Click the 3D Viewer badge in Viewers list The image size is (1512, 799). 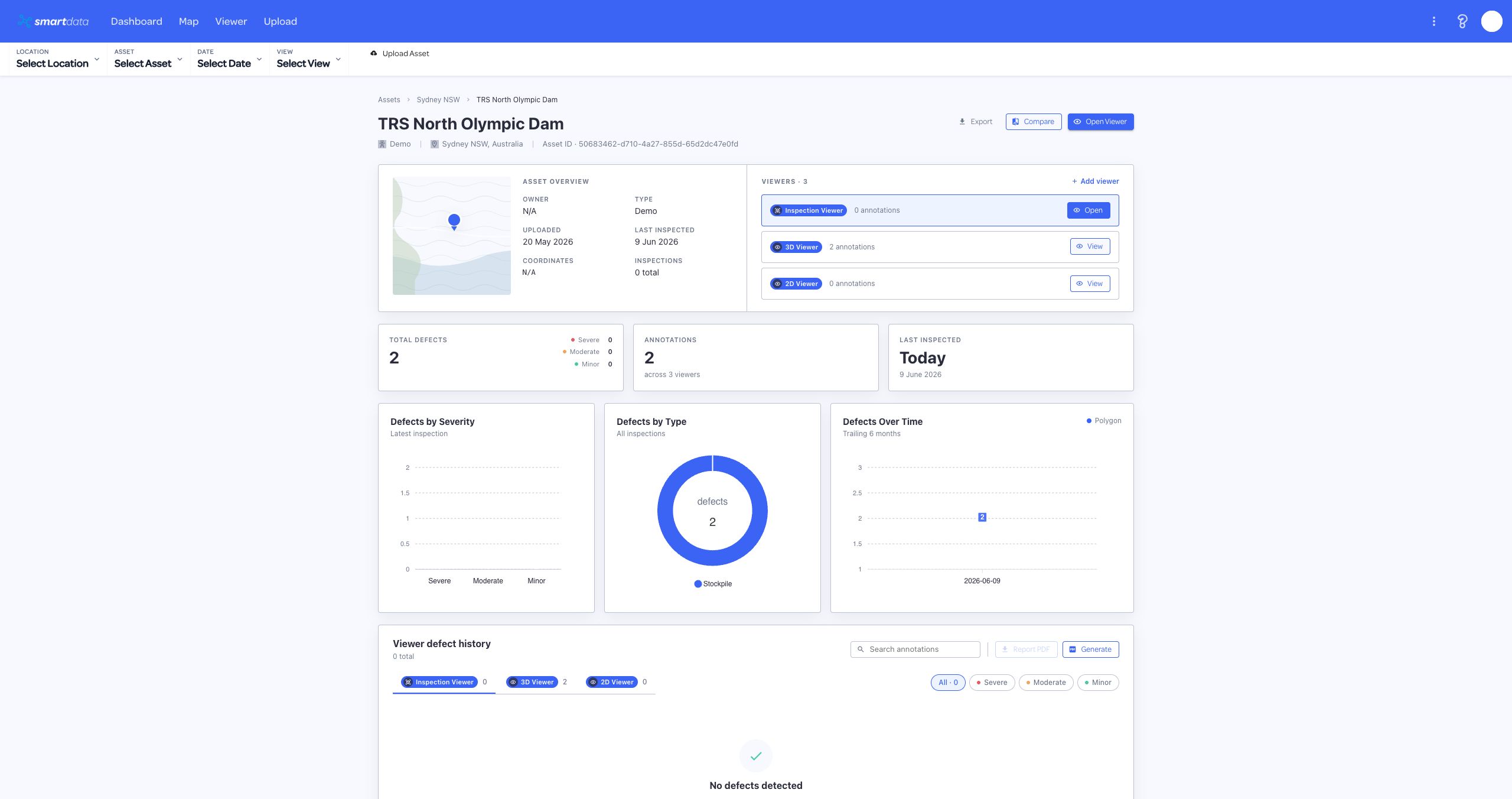tap(796, 247)
